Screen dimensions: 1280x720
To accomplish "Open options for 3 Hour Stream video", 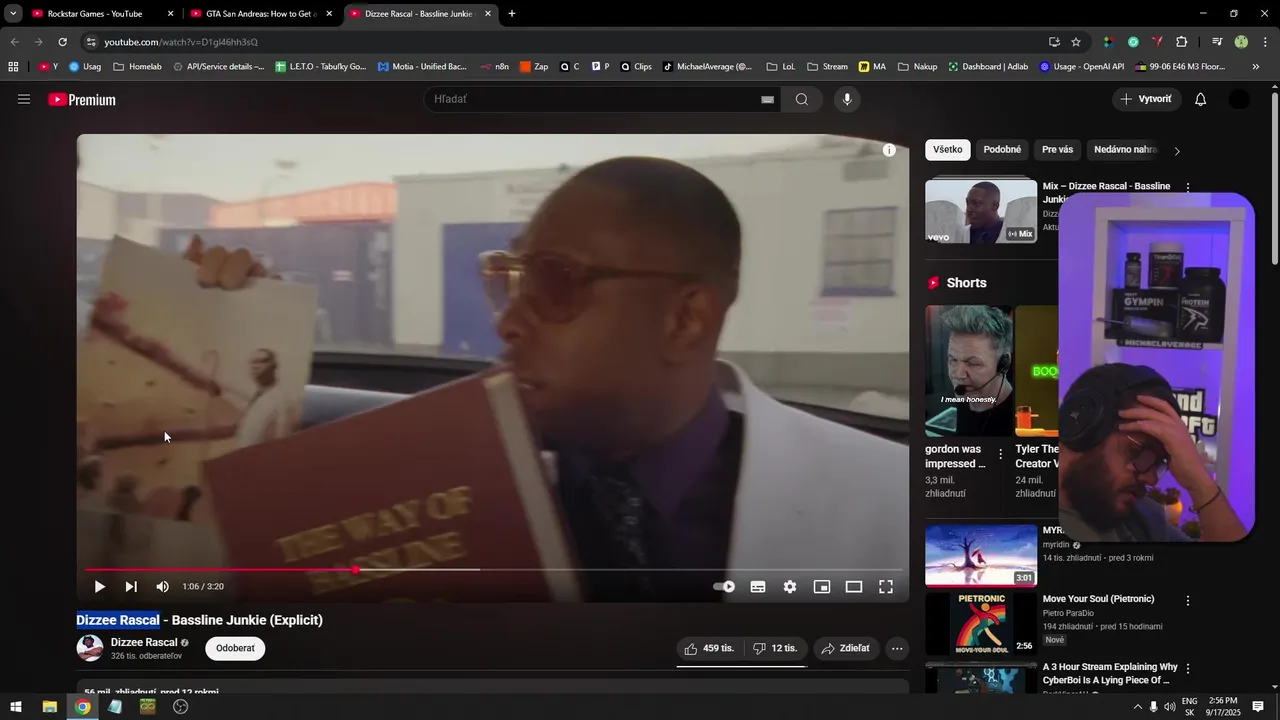I will pyautogui.click(x=1188, y=669).
